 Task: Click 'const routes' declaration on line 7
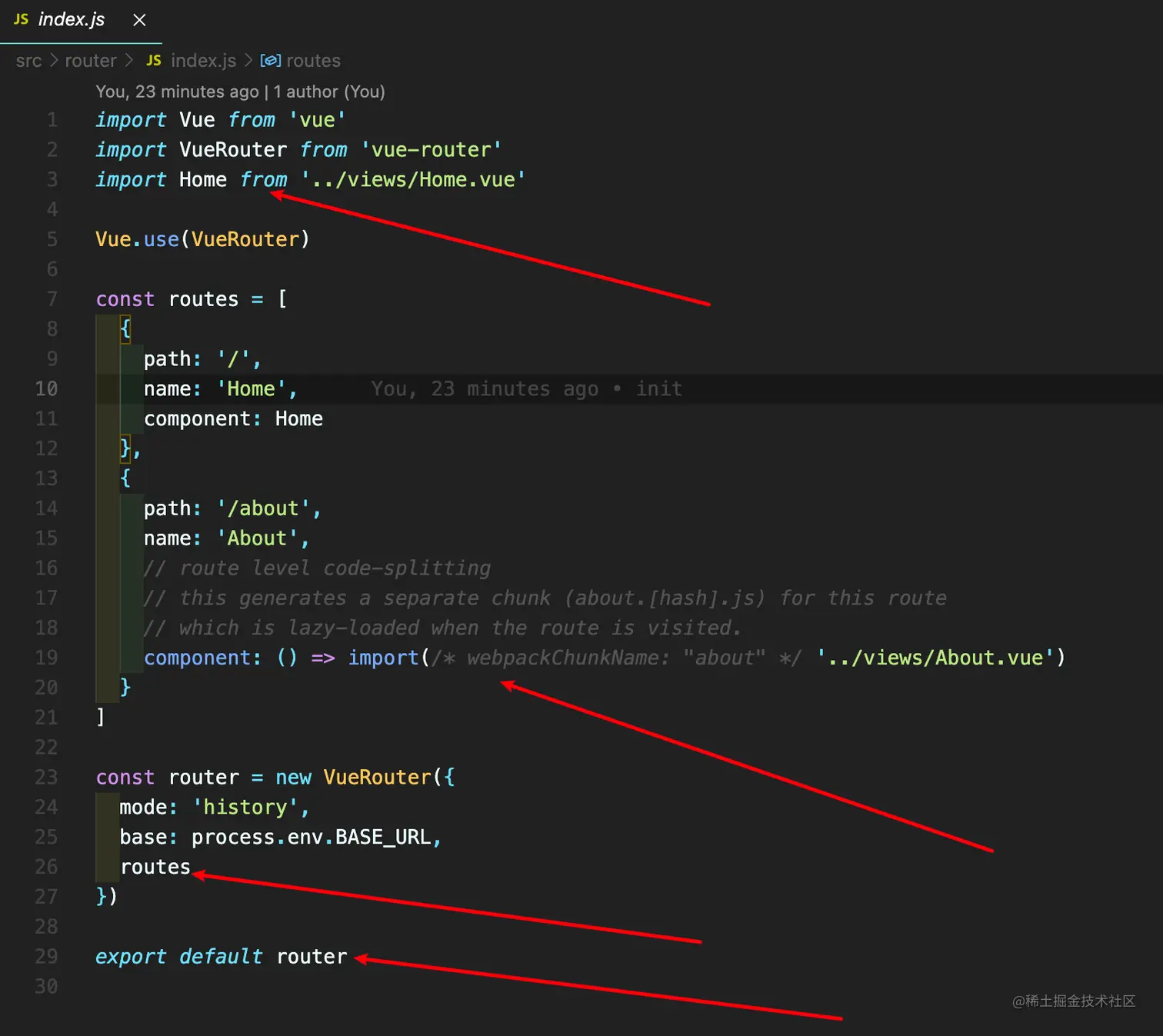coord(167,299)
